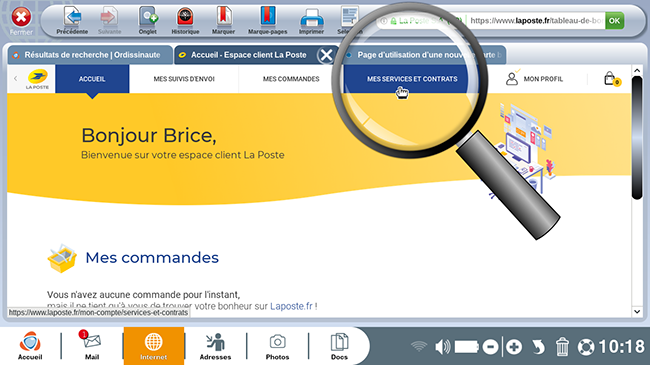This screenshot has width=650, height=365.
Task: Click the scroll down arrow
Action: 637,311
